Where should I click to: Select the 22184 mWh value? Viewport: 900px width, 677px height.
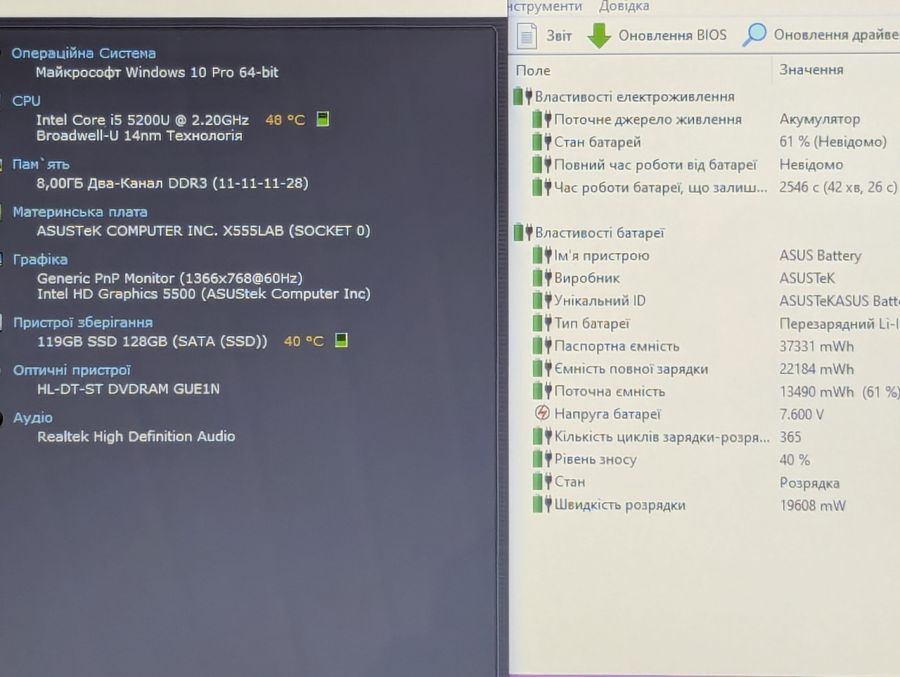click(x=816, y=369)
